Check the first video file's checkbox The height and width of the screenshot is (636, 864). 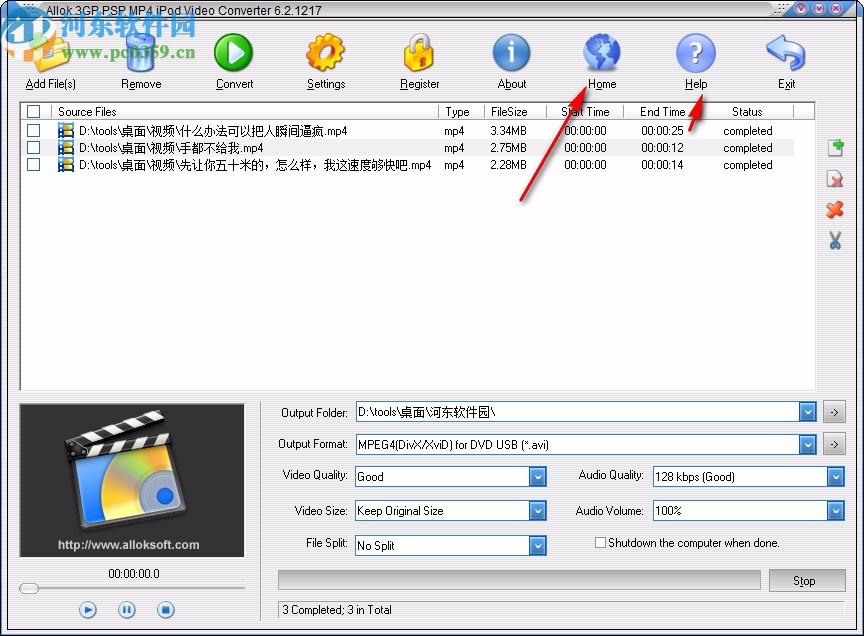[33, 130]
